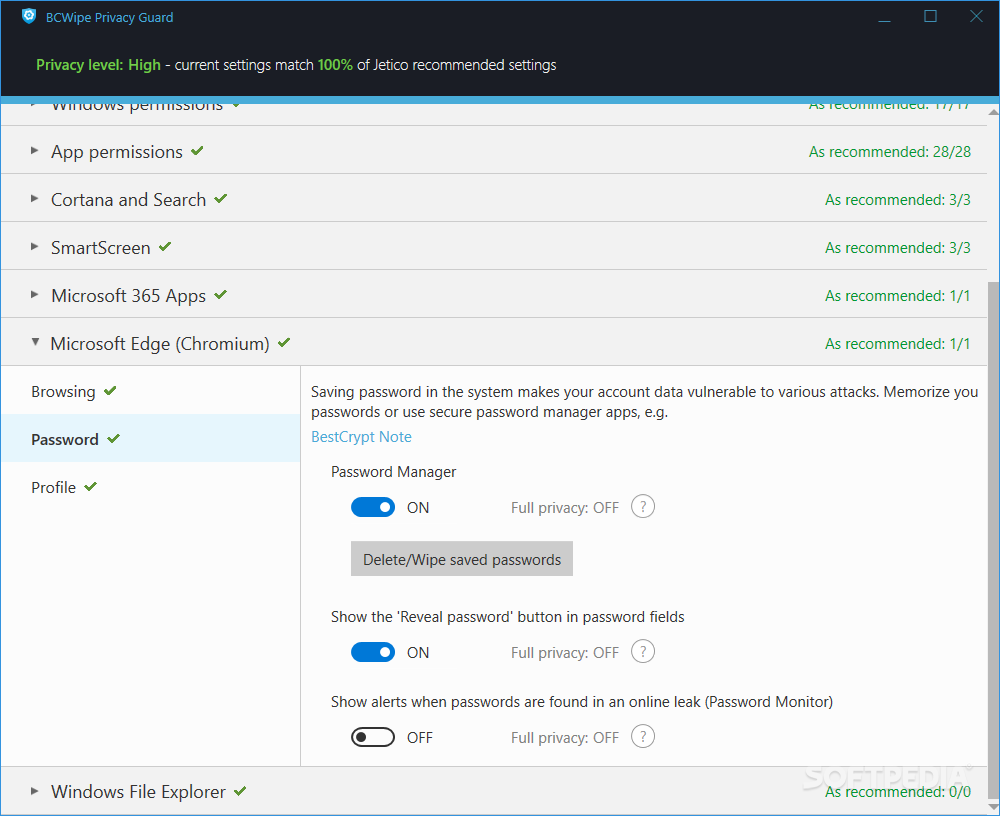Click the checkmark beside Microsoft Edge (Chromium)
The width and height of the screenshot is (1000, 816).
pyautogui.click(x=284, y=342)
